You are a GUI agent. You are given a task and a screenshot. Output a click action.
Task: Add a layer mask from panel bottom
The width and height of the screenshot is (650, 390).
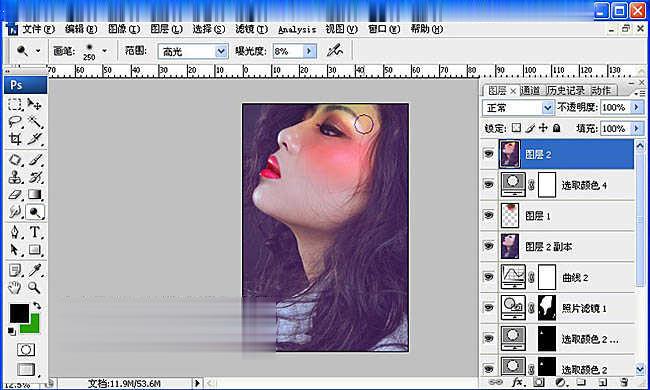539,382
